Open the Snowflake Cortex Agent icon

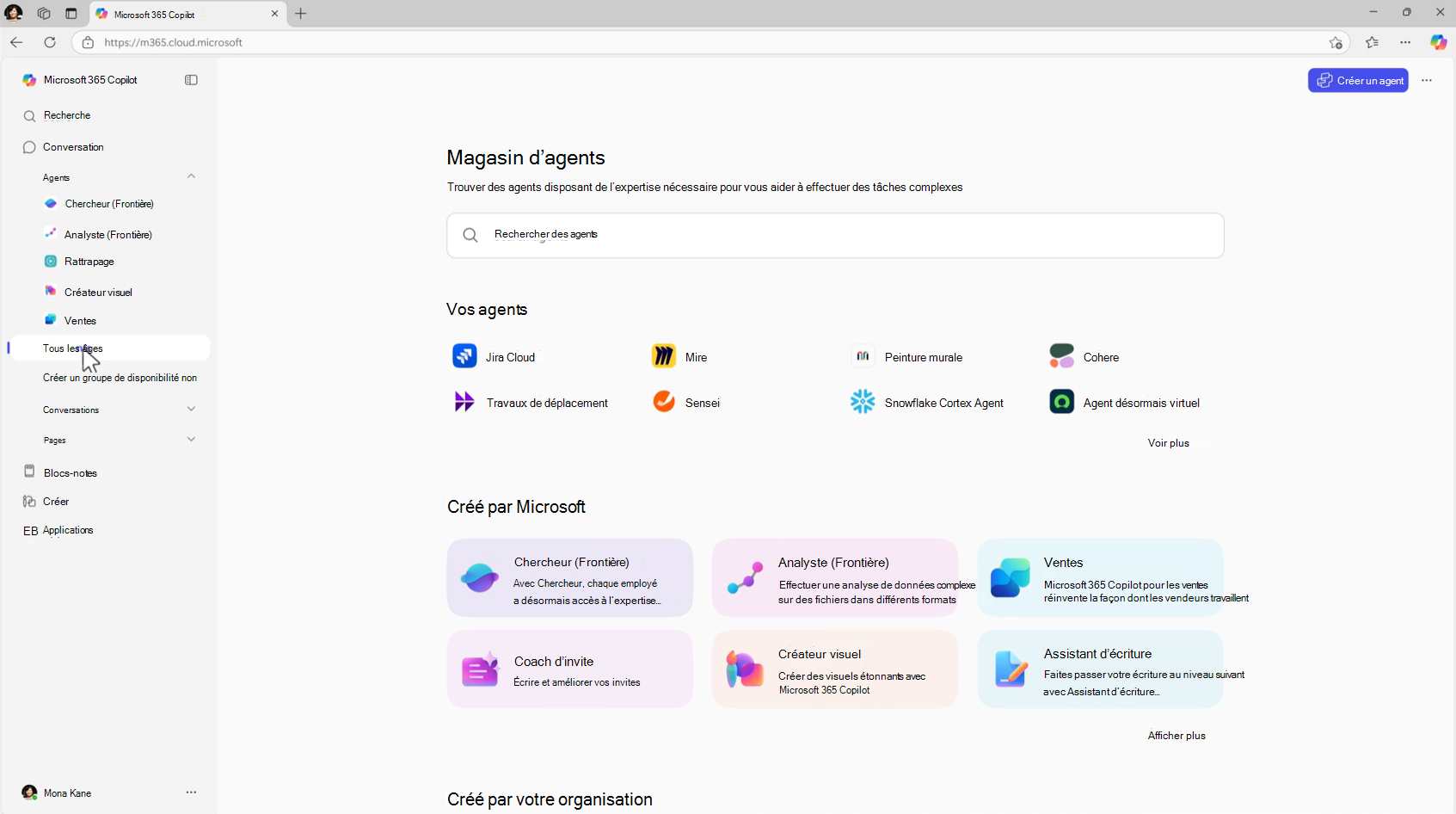click(x=863, y=401)
